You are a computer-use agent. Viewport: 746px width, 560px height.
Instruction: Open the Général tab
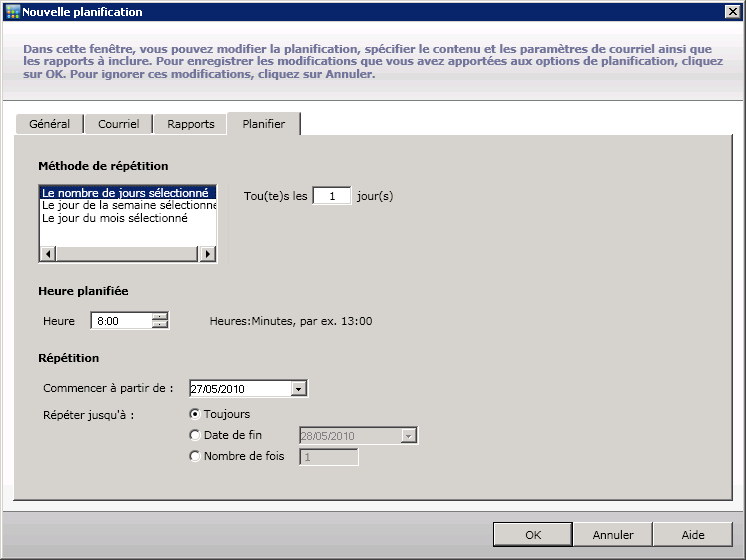tap(49, 124)
